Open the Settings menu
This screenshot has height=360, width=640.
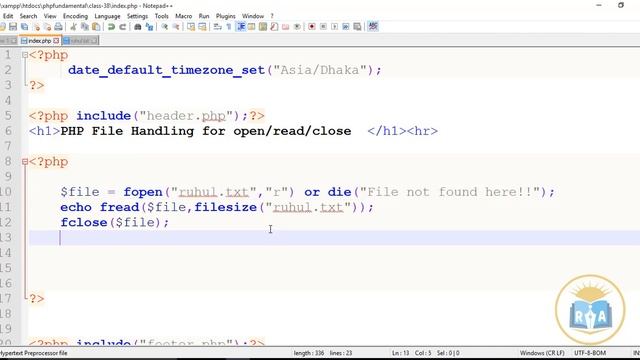coord(137,16)
